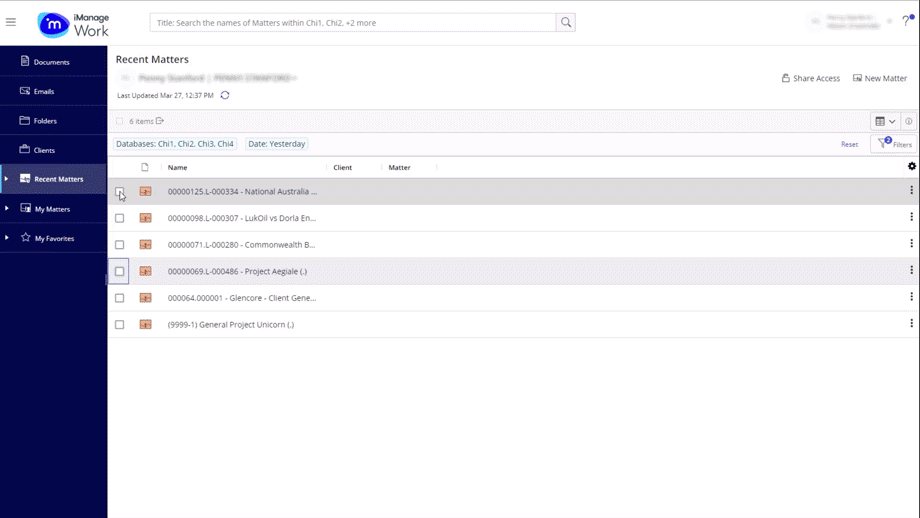This screenshot has width=920, height=518.
Task: Expand the My Matters tree in sidebar
Action: 7,209
